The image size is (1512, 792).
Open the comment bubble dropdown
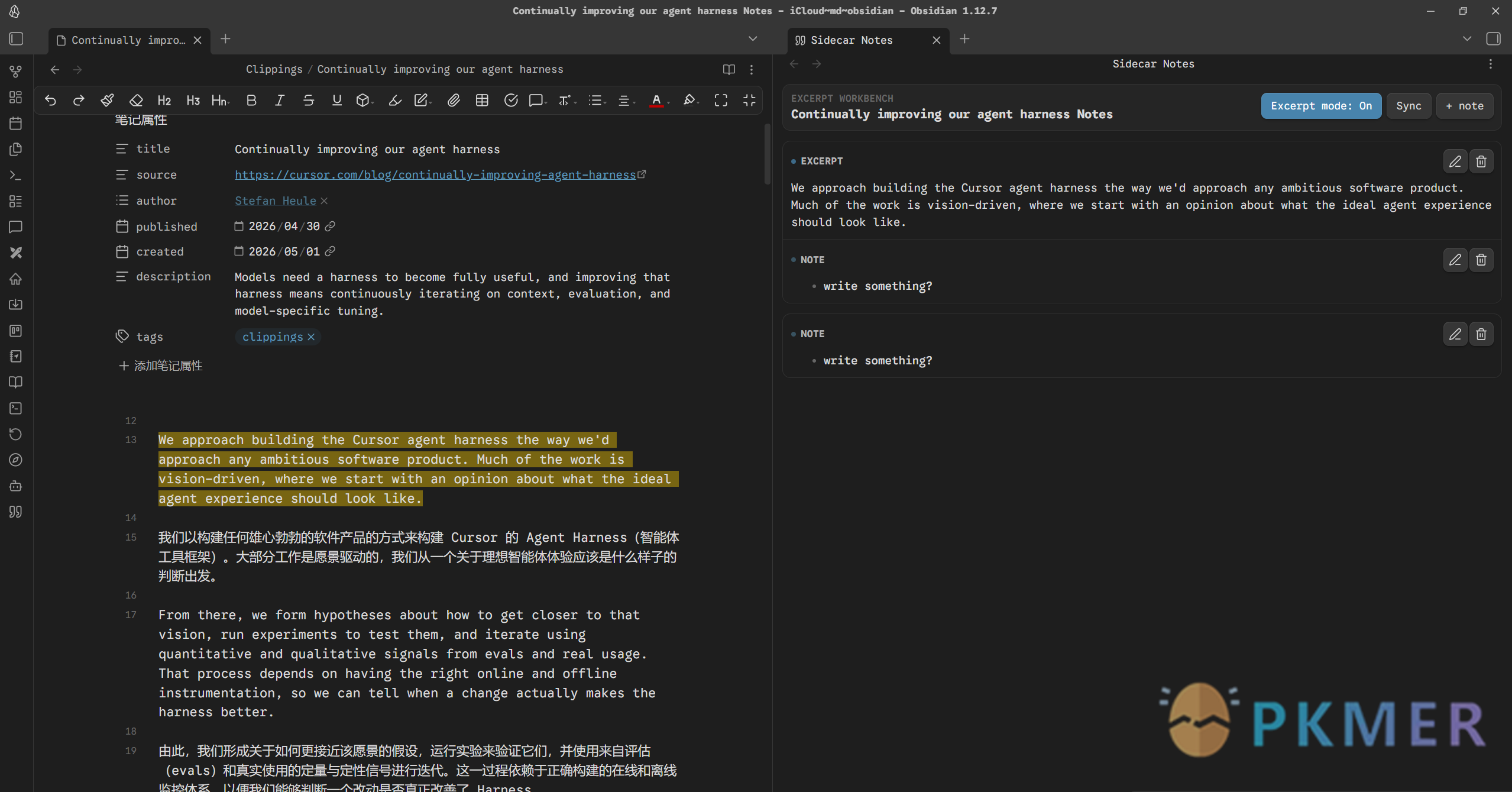click(x=538, y=101)
